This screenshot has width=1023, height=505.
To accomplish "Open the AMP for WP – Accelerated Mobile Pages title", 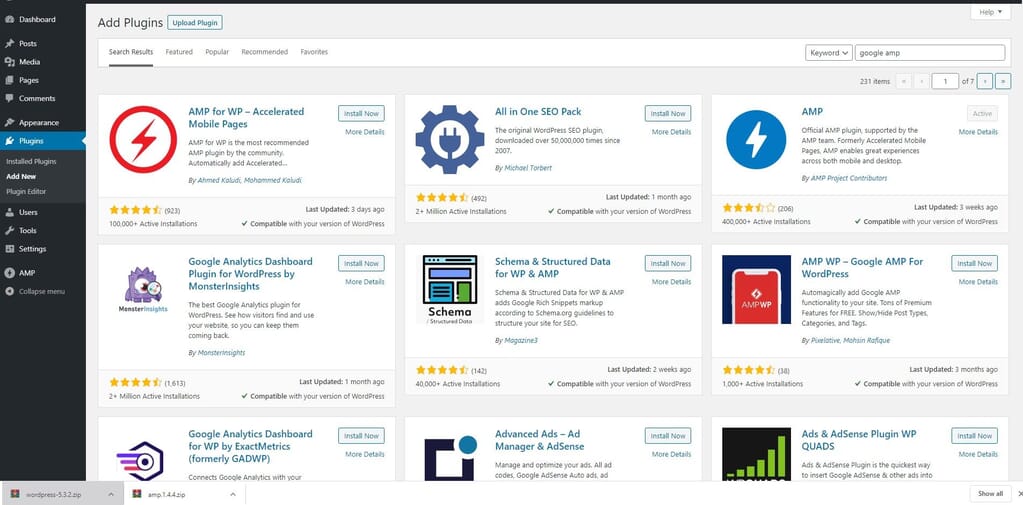I will coord(246,117).
